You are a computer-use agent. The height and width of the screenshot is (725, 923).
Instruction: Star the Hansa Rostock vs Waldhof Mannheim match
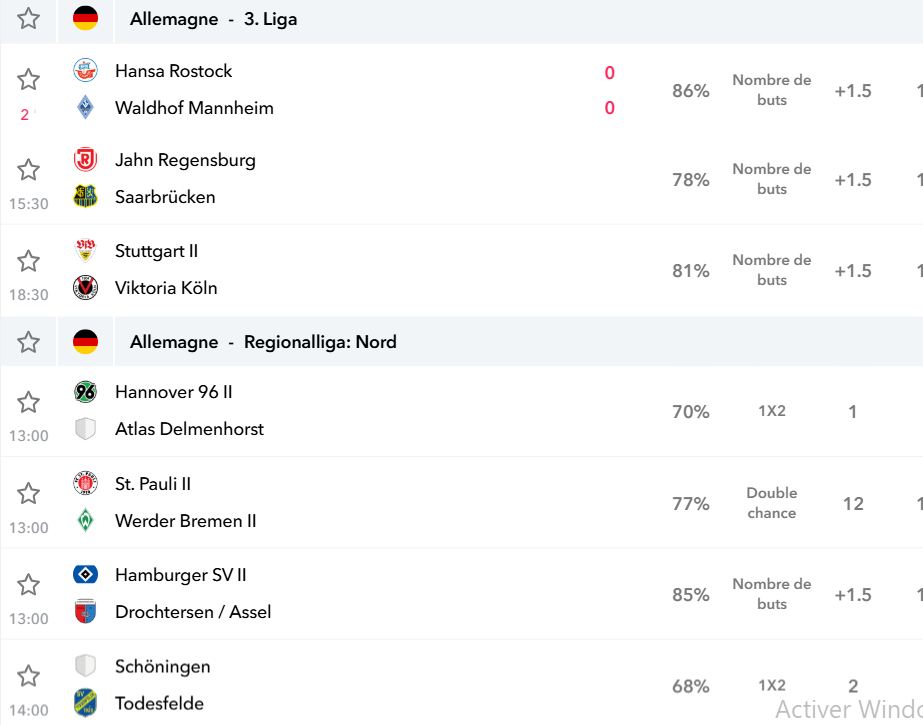tap(28, 79)
